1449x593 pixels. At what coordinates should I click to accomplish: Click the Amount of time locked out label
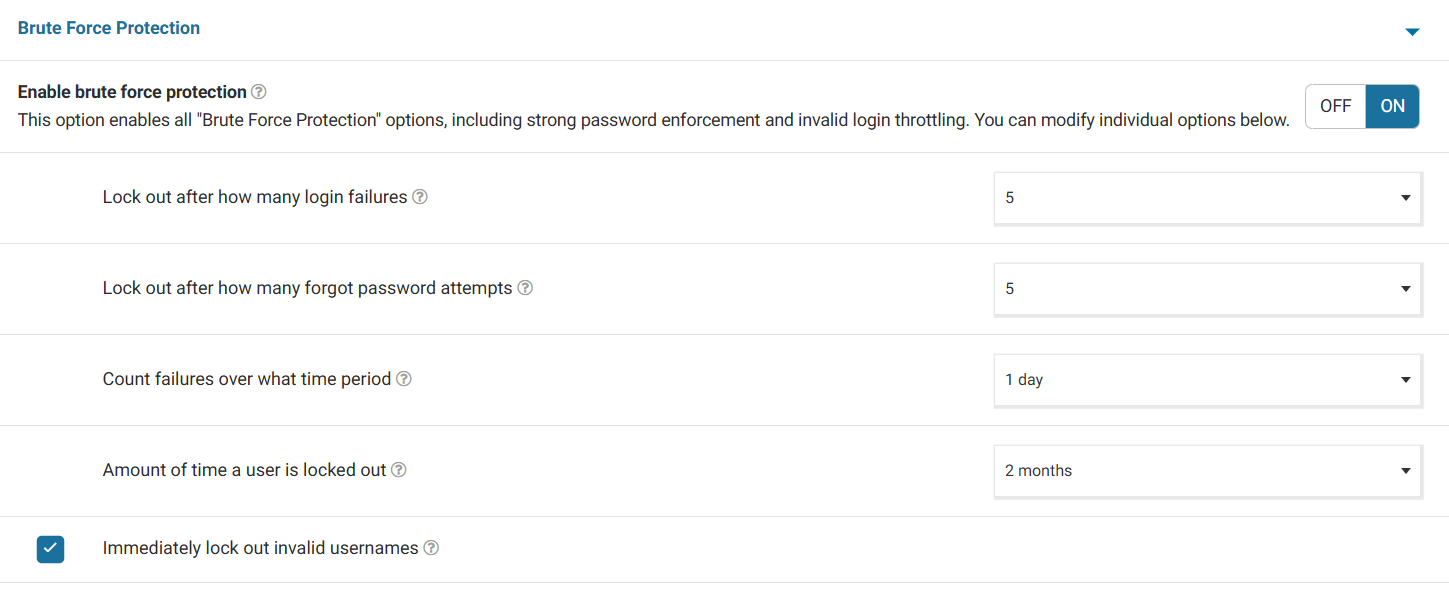point(244,470)
